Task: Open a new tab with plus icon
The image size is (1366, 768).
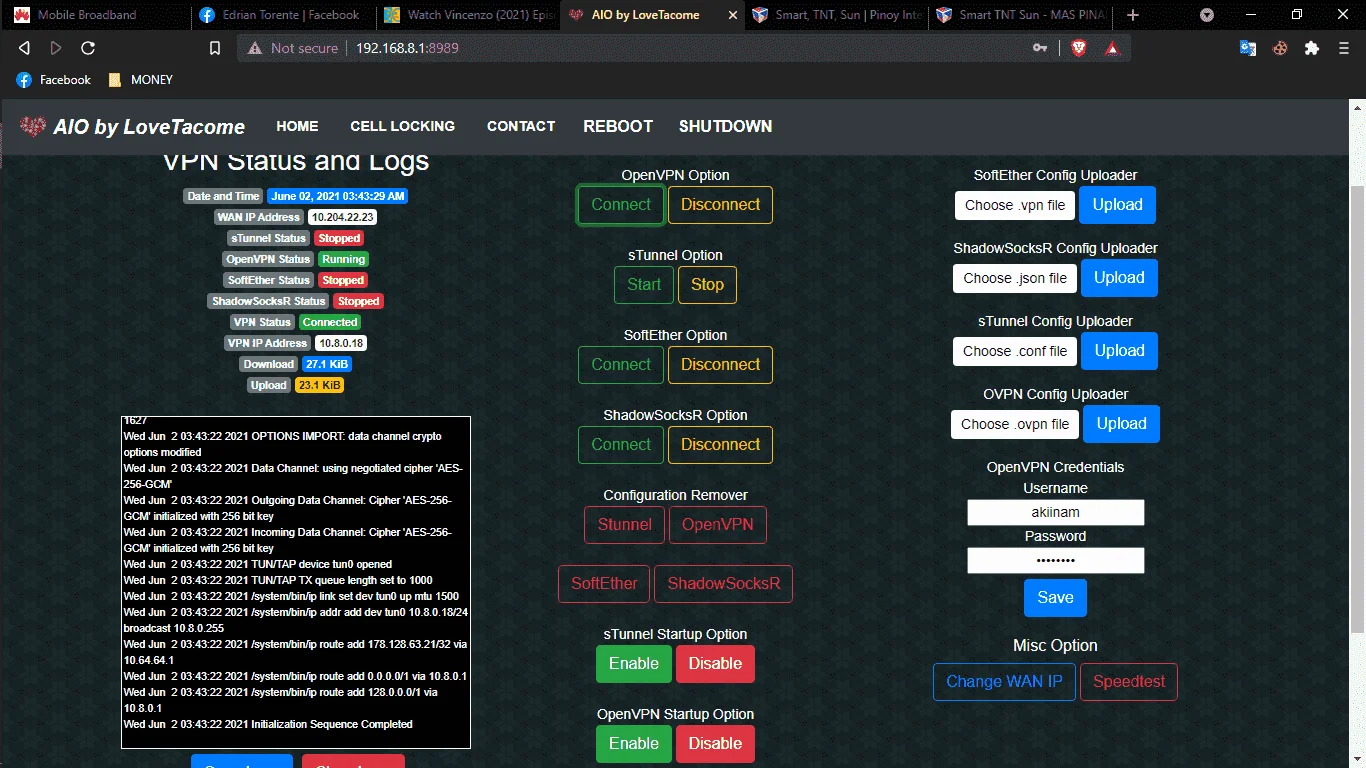Action: (1133, 15)
